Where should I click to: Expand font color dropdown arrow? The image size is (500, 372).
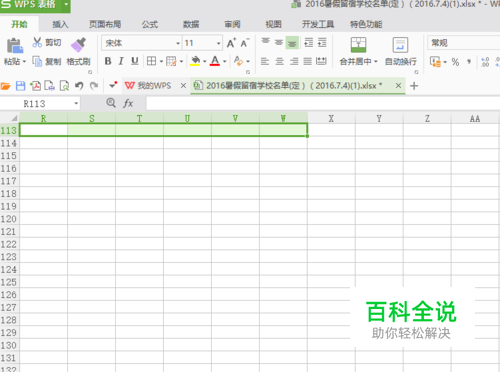224,61
